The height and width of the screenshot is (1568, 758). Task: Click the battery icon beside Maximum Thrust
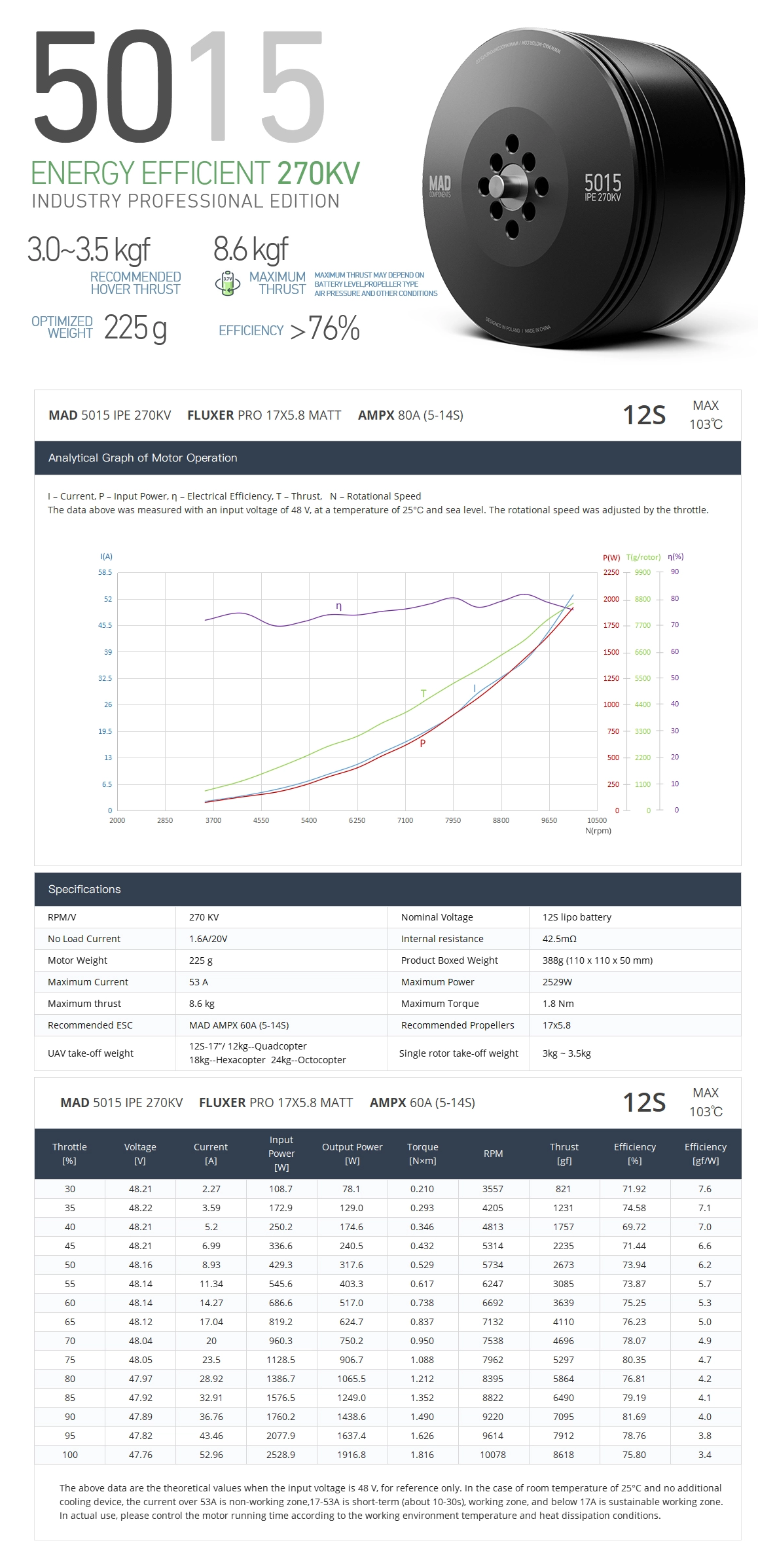(x=227, y=283)
